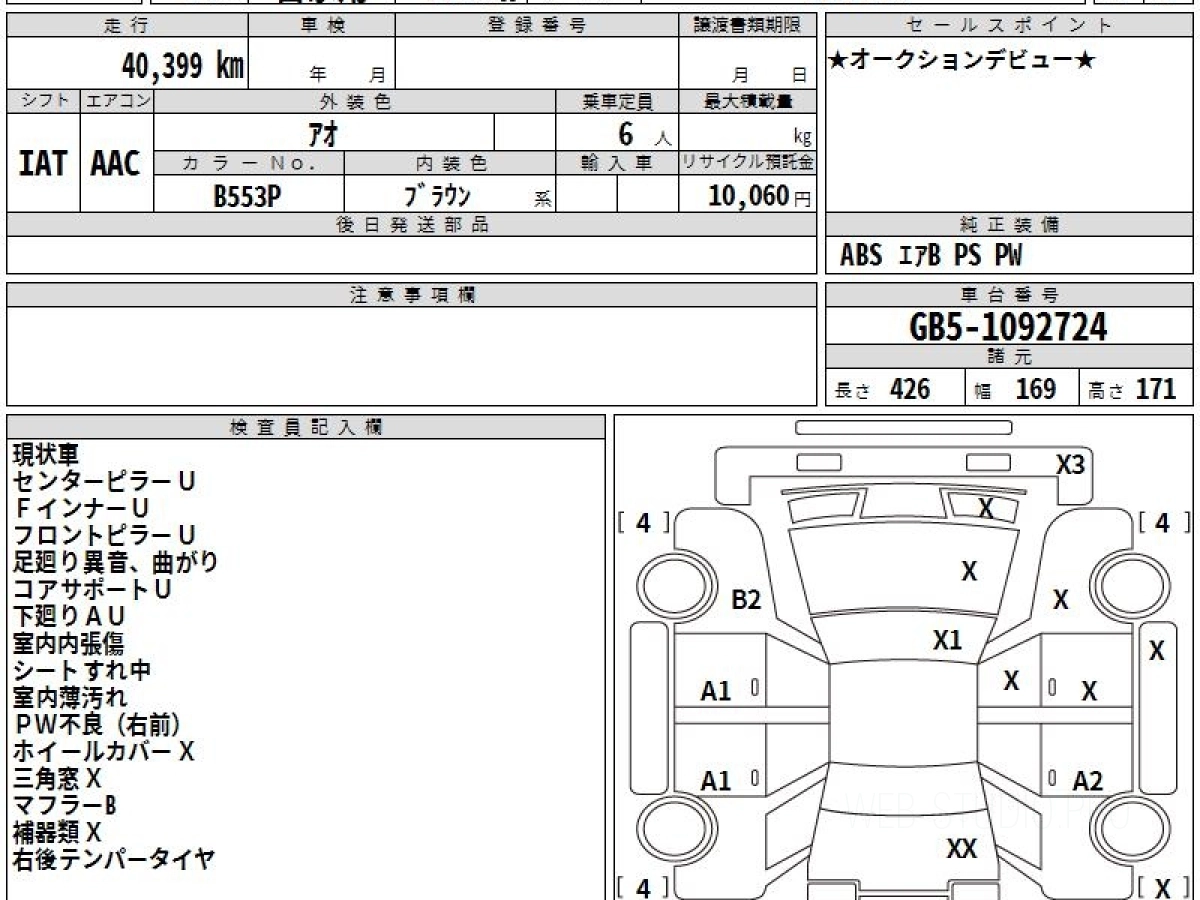The image size is (1200, 900).
Task: Click the 40,399 km mileage value
Action: 182,67
